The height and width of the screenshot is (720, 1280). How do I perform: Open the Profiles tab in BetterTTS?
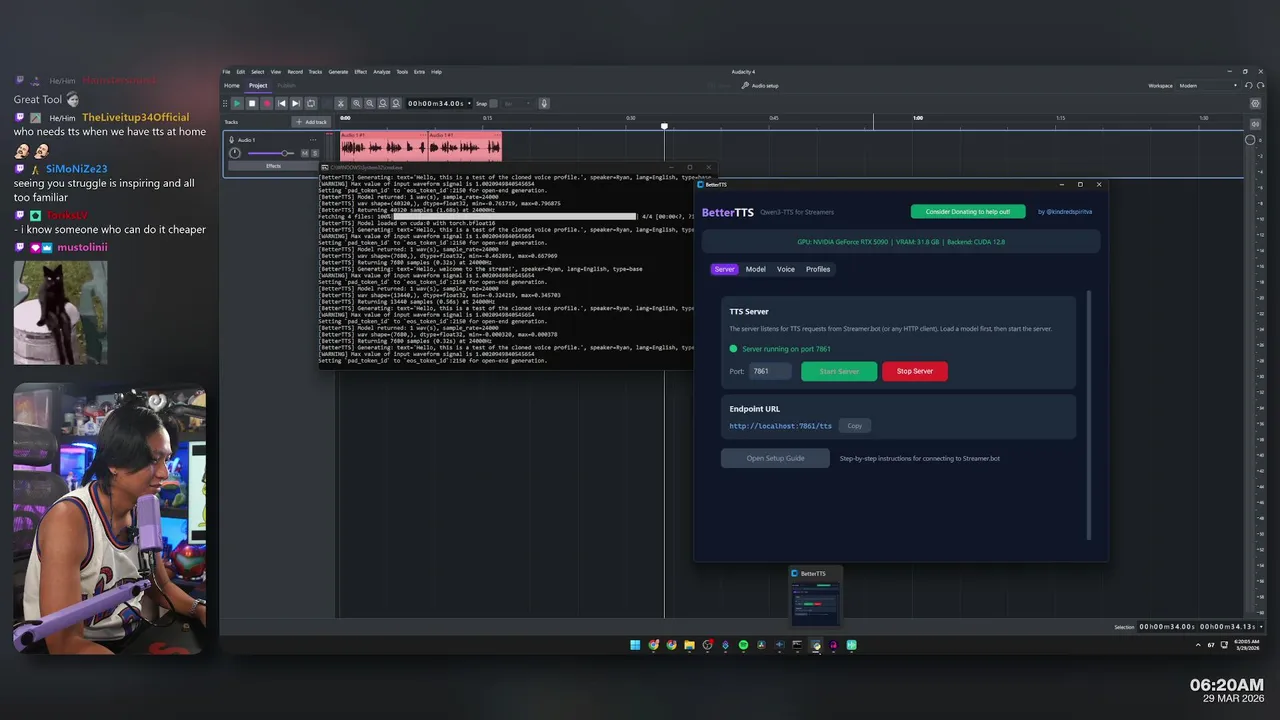[818, 269]
